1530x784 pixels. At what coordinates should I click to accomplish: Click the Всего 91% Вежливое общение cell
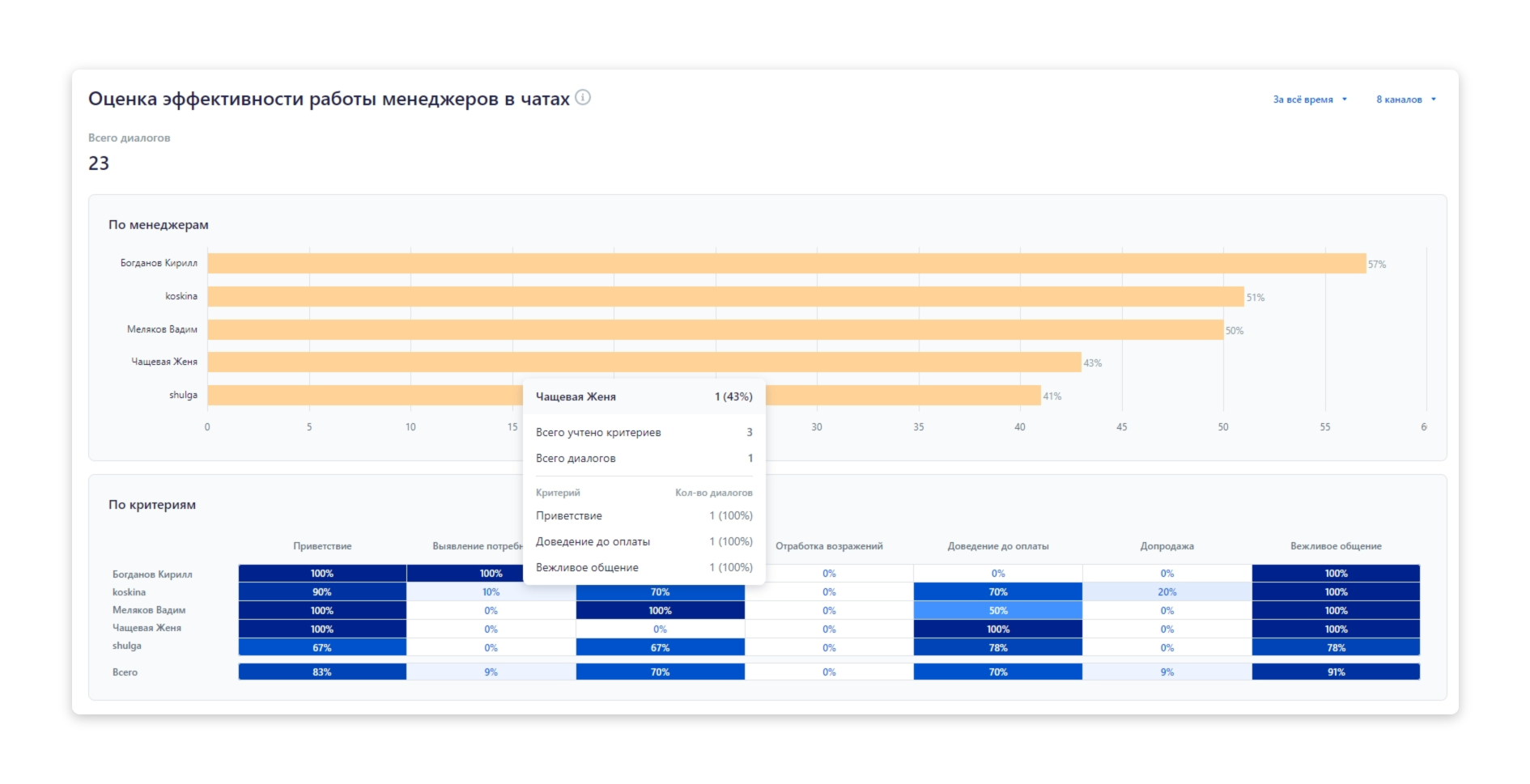pyautogui.click(x=1336, y=672)
